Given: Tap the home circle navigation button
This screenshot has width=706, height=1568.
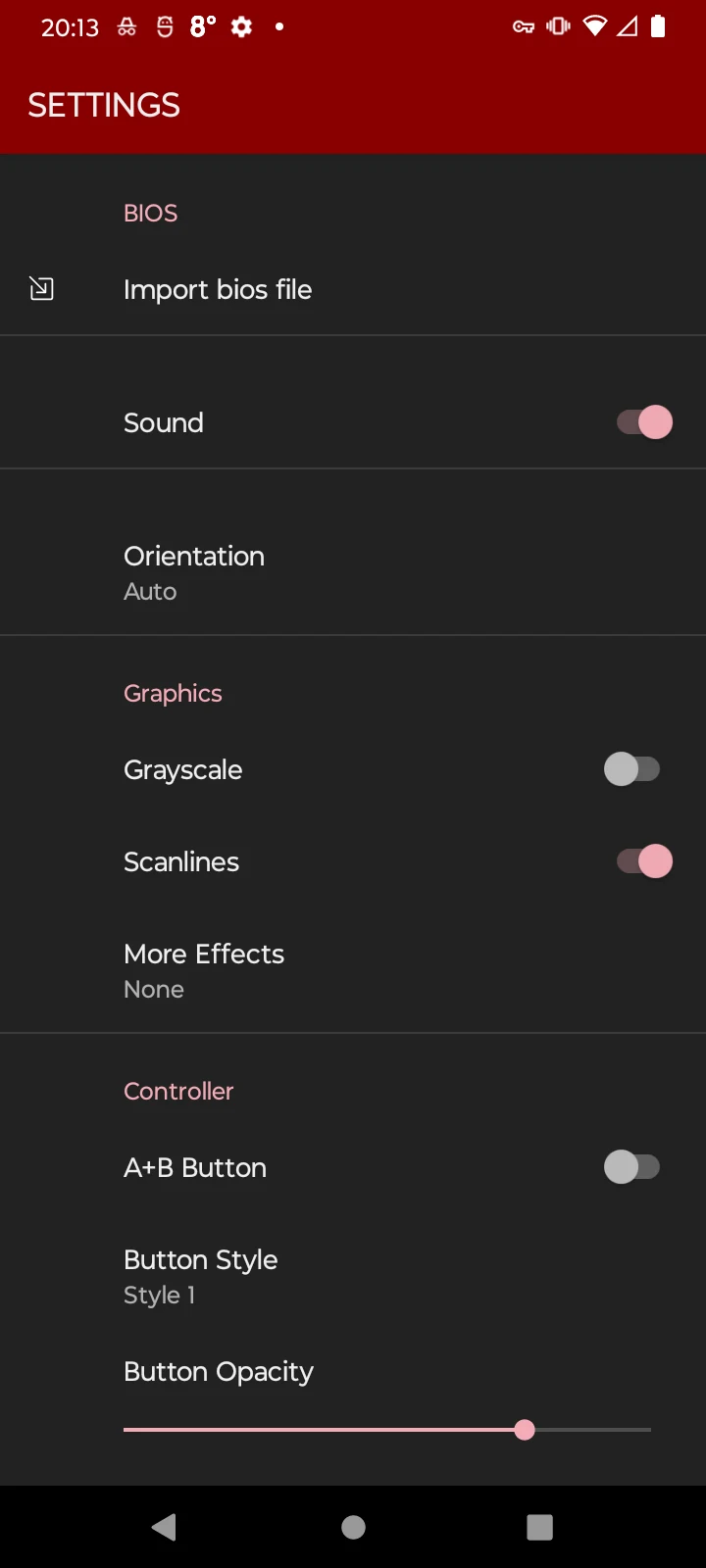Looking at the screenshot, I should coord(353,1527).
